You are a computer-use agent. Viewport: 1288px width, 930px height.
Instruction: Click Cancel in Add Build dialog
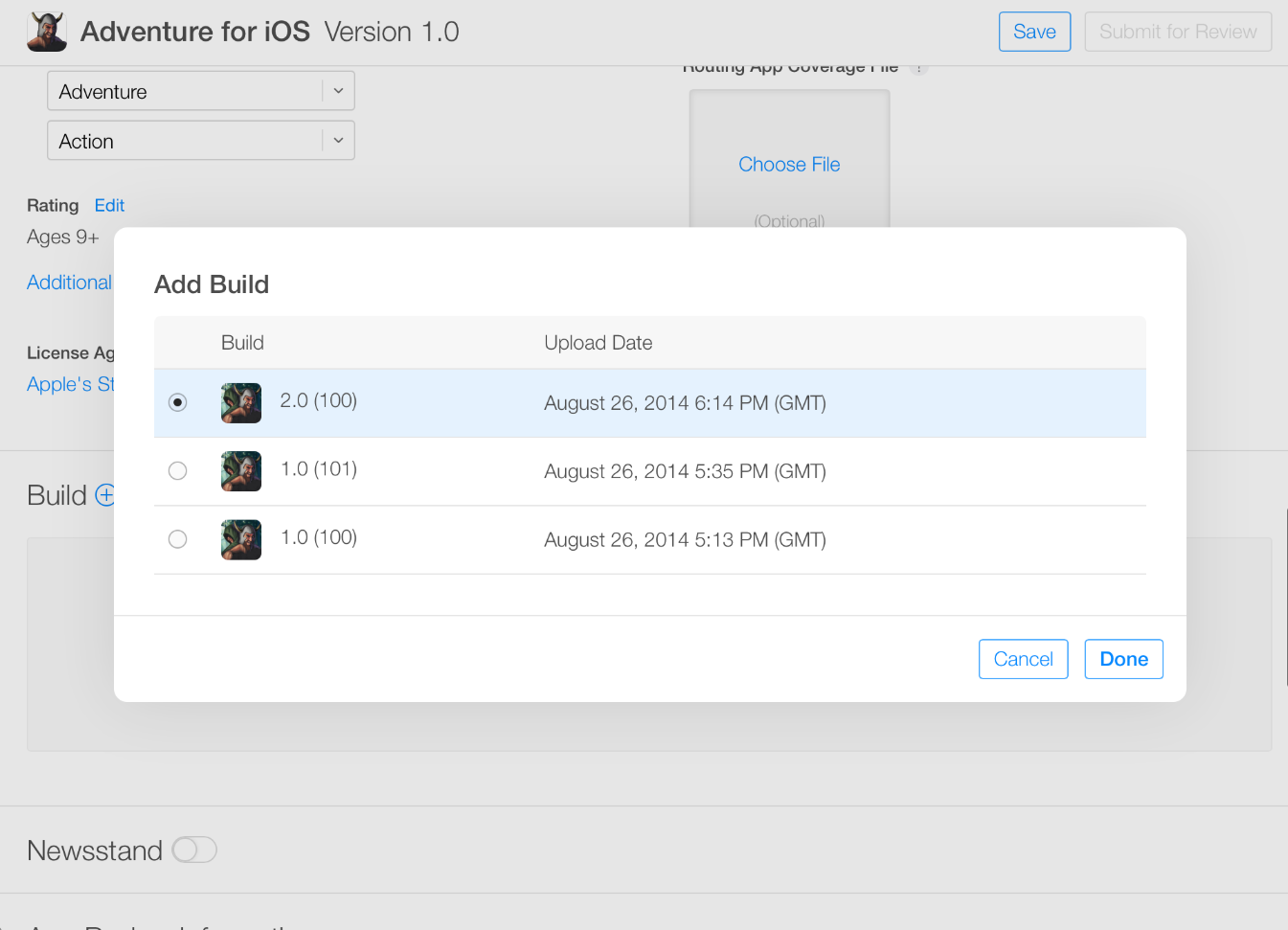(x=1023, y=659)
